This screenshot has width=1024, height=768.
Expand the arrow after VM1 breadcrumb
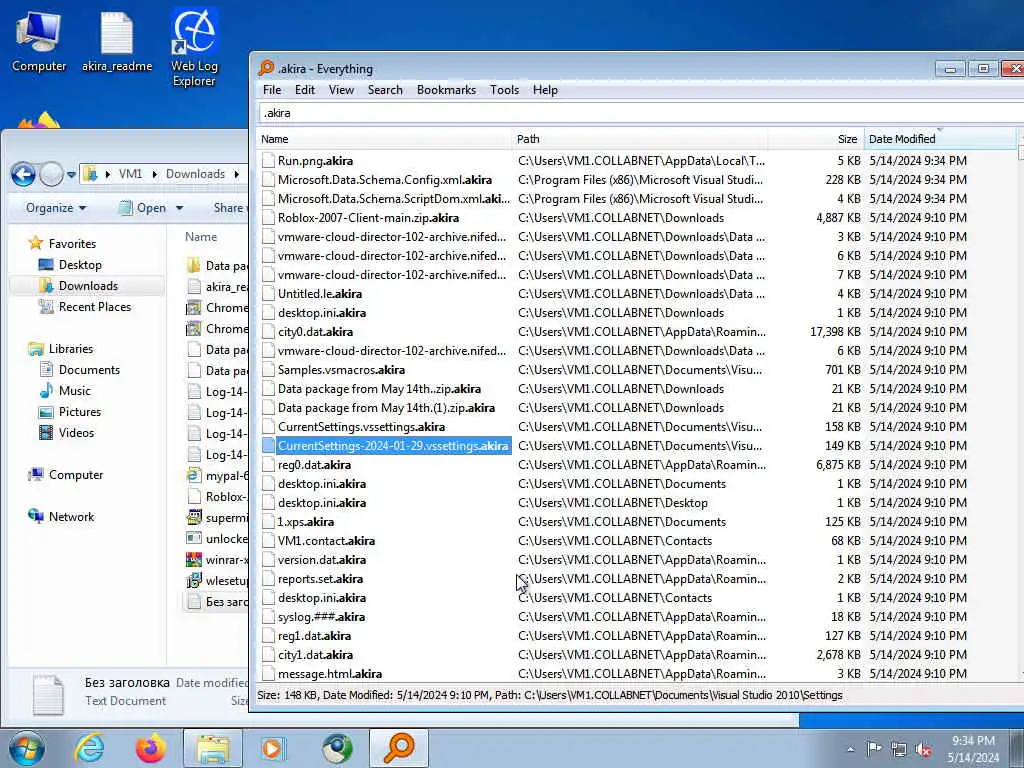point(155,174)
